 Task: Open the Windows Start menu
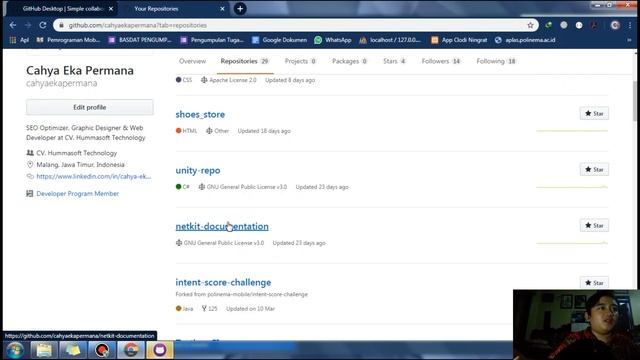click(15, 350)
